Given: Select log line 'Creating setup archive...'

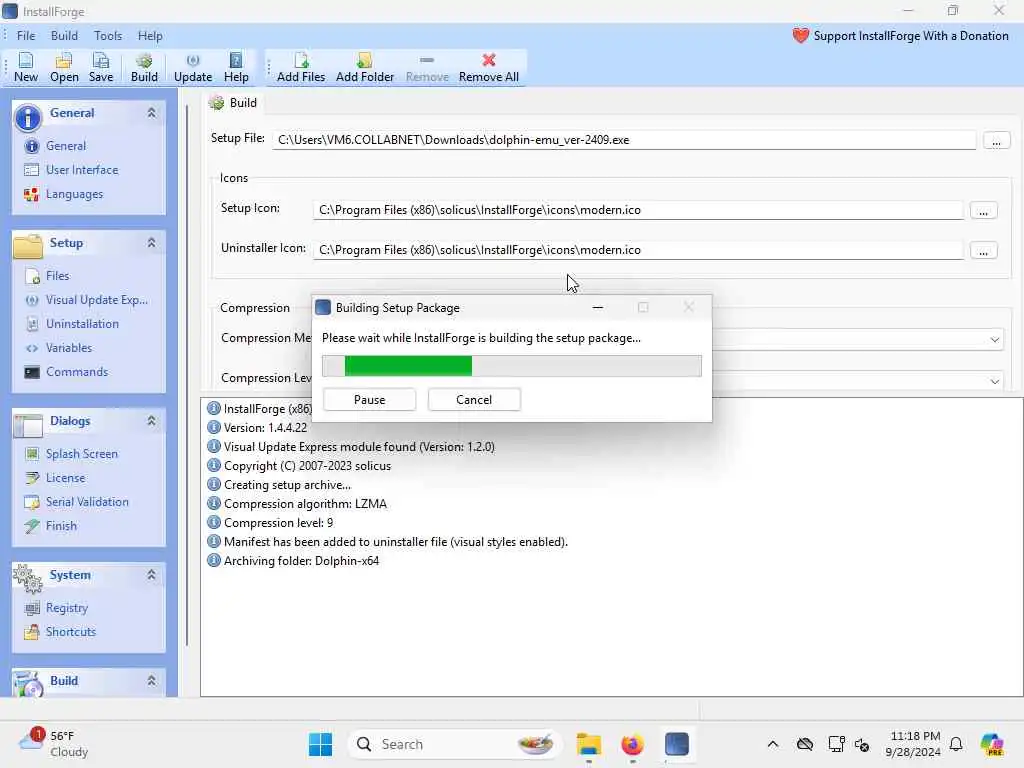Looking at the screenshot, I should coord(287,485).
